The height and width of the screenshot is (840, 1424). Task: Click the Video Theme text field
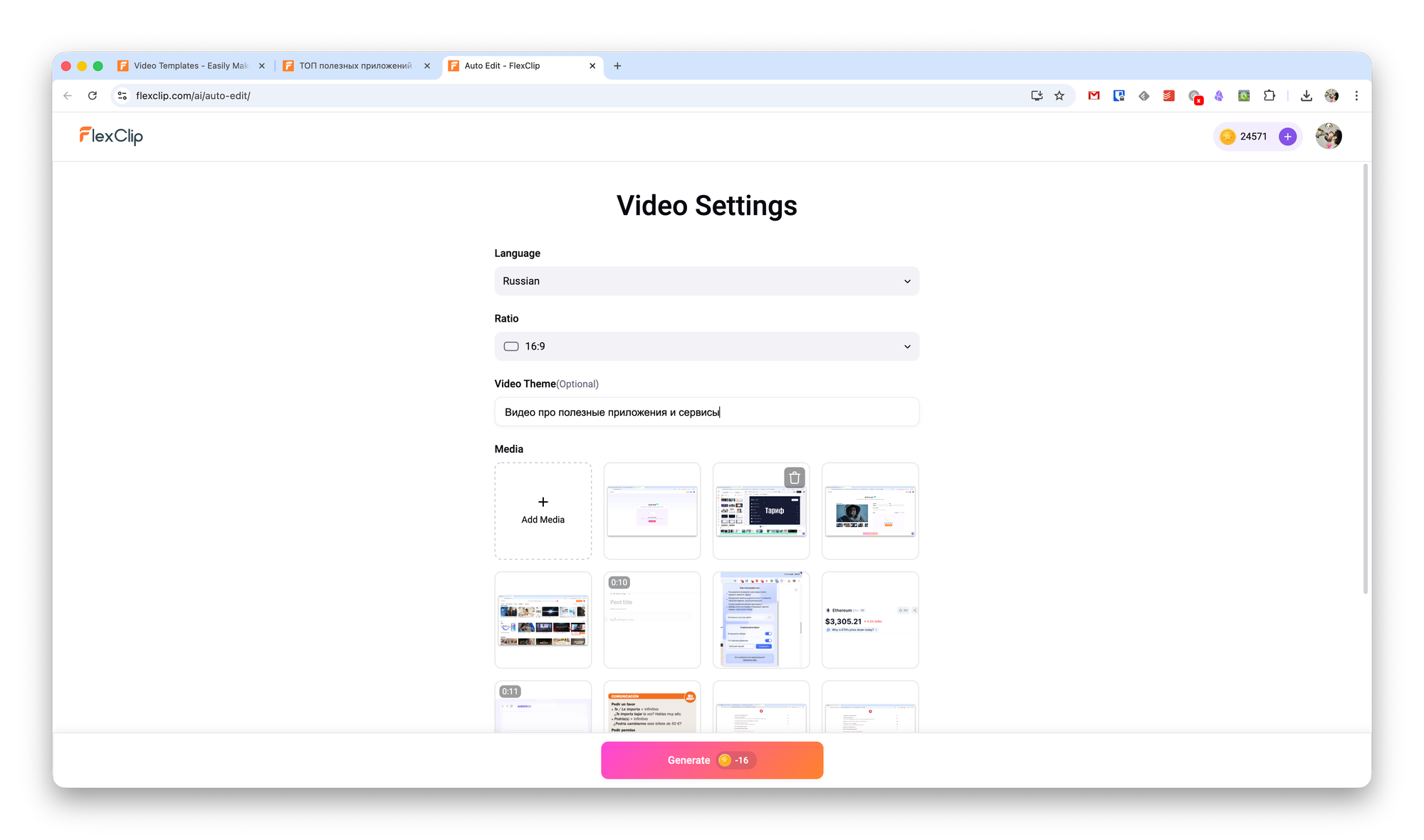tap(706, 412)
